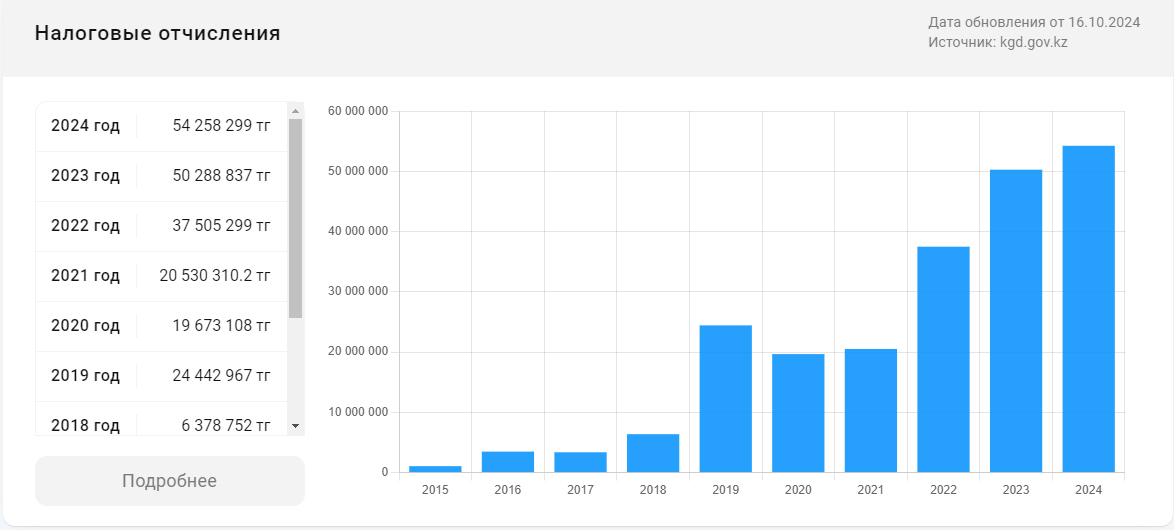The height and width of the screenshot is (530, 1174).
Task: Click the 2018 bar in chart
Action: (653, 453)
